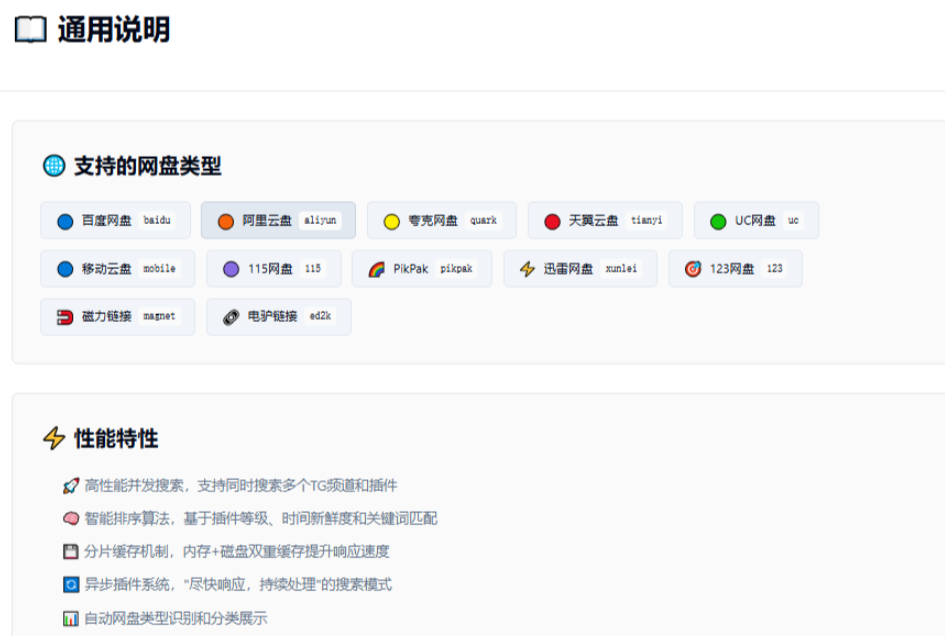This screenshot has width=945, height=636.
Task: Choose the 电驴链接 label
Action: (x=272, y=316)
